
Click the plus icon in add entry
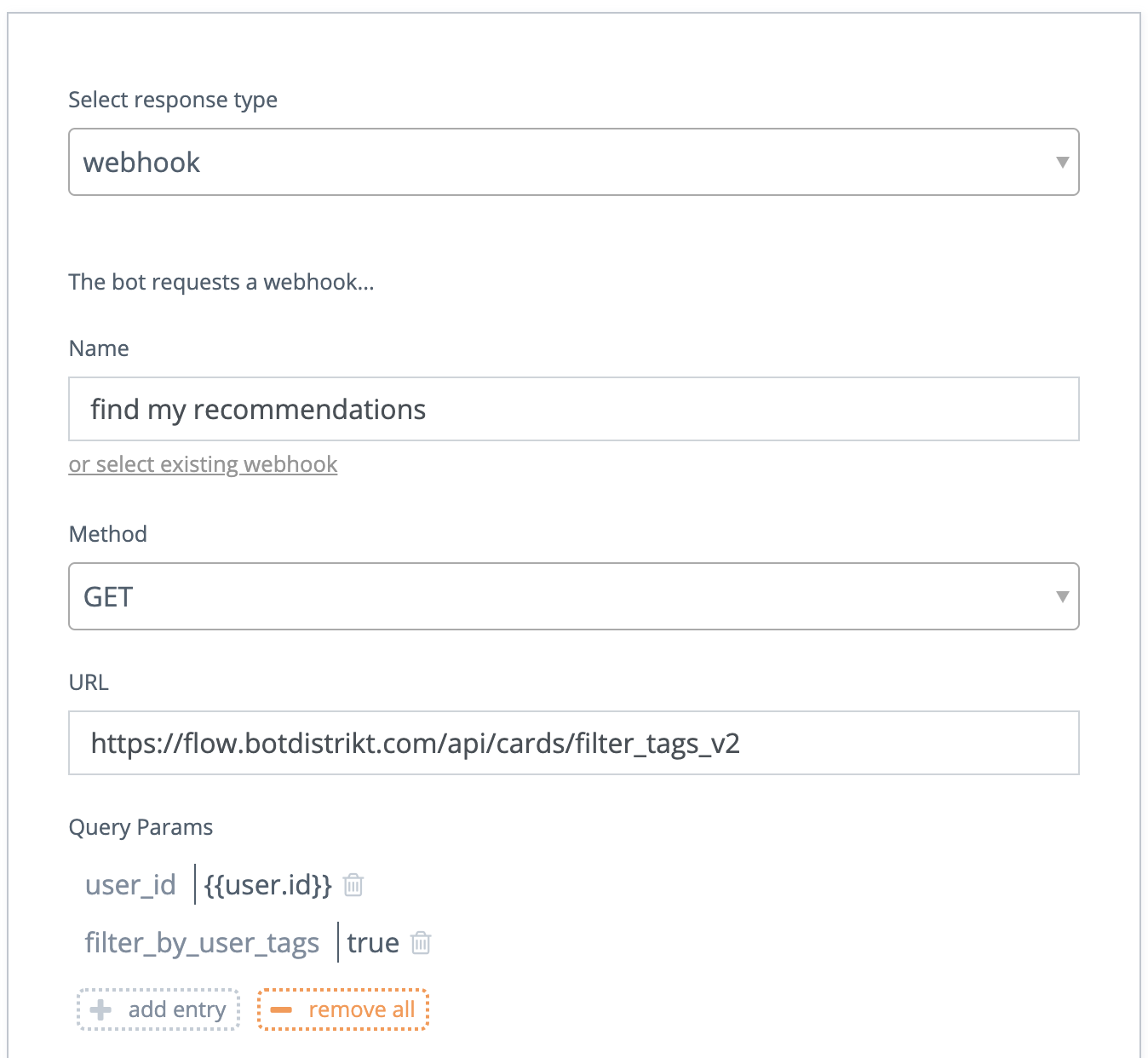100,1009
